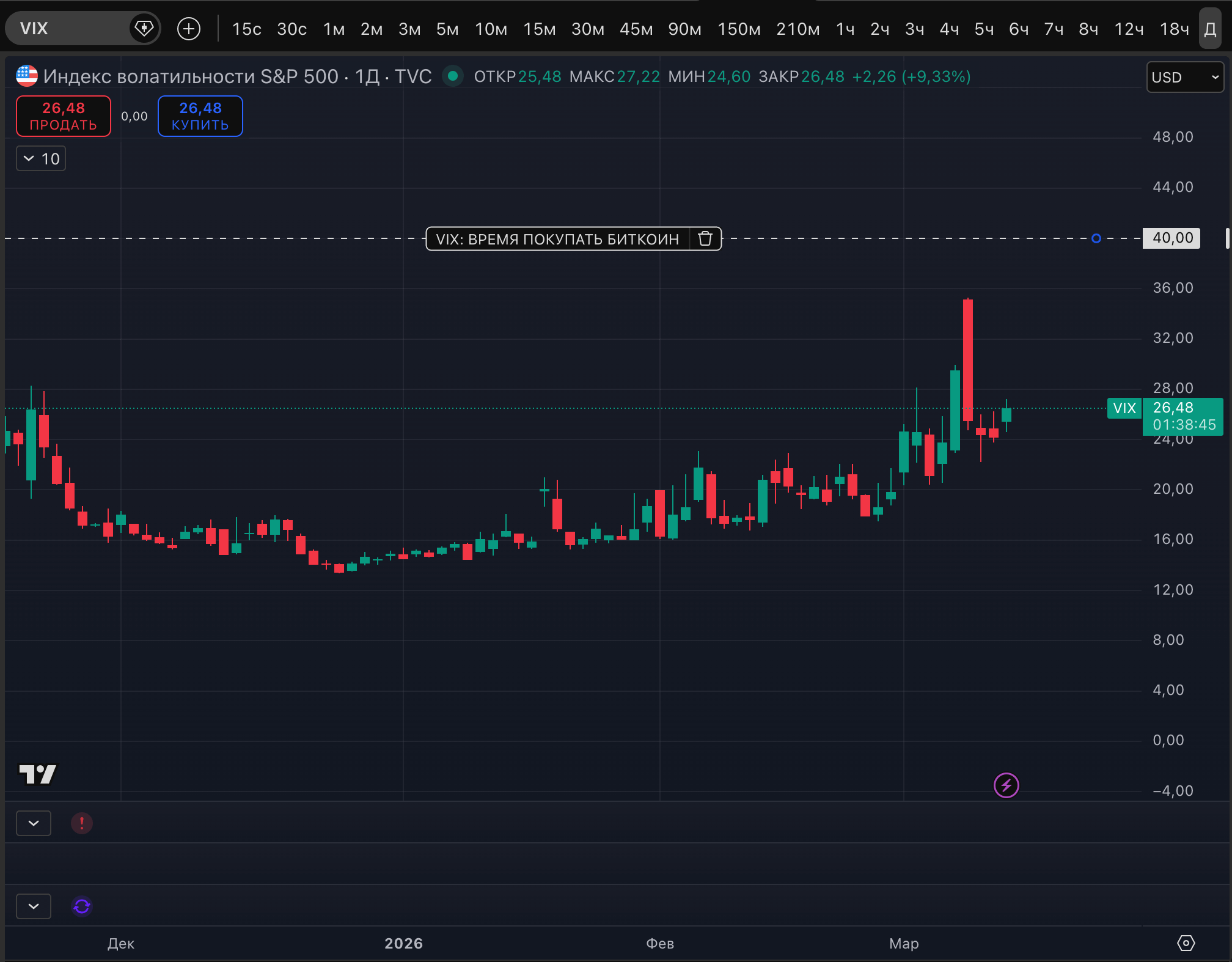
Task: Click the green market status dot
Action: pos(453,76)
